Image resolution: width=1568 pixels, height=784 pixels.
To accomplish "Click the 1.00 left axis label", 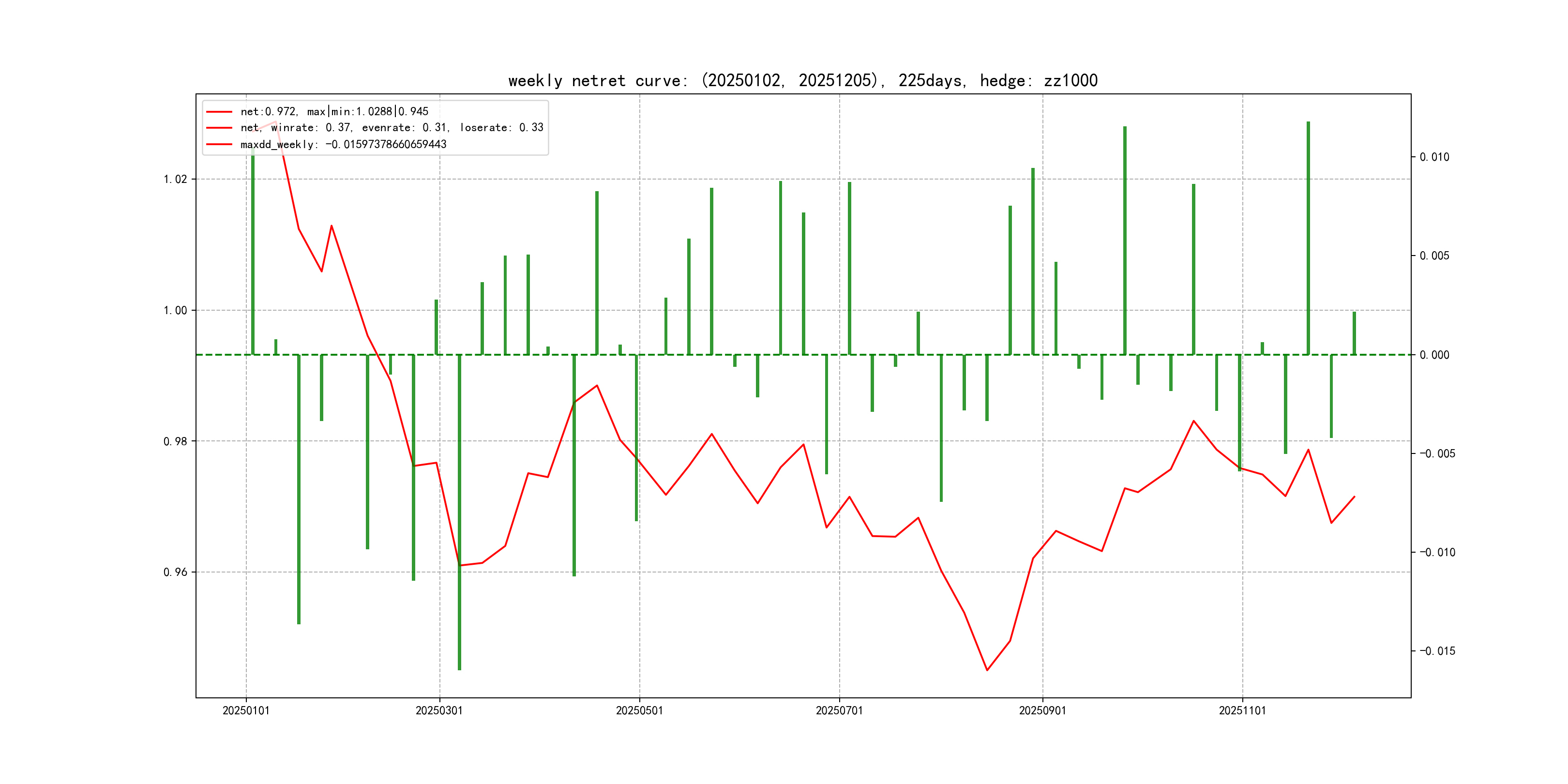I will 175,310.
